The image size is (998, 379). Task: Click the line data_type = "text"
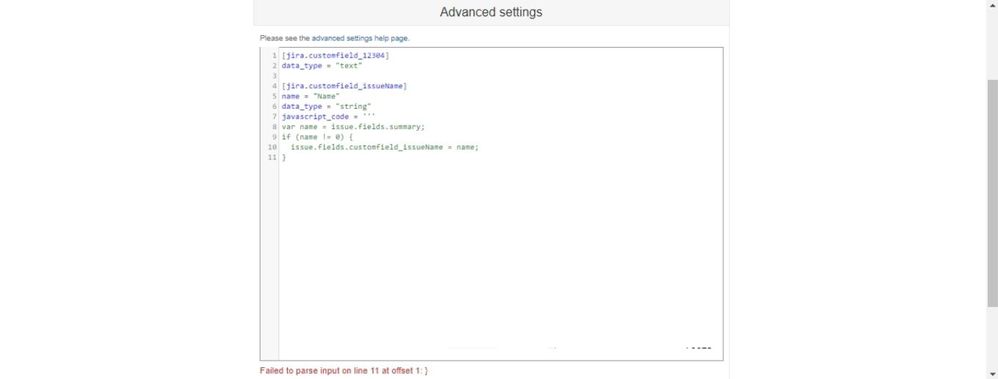tap(321, 66)
